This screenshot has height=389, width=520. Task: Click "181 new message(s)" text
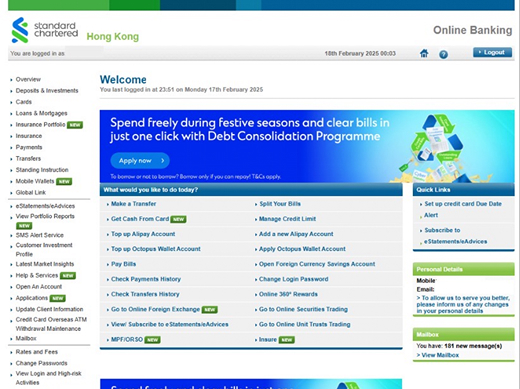coord(473,346)
